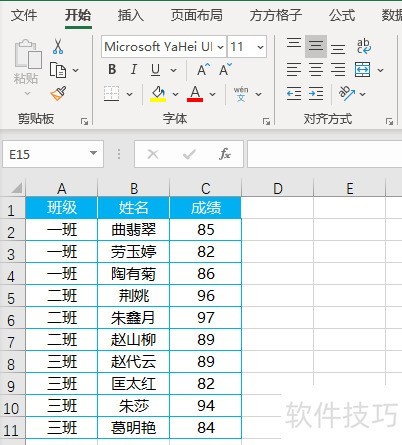402x445 pixels.
Task: Click the wén phonetic guide icon
Action: pyautogui.click(x=241, y=94)
